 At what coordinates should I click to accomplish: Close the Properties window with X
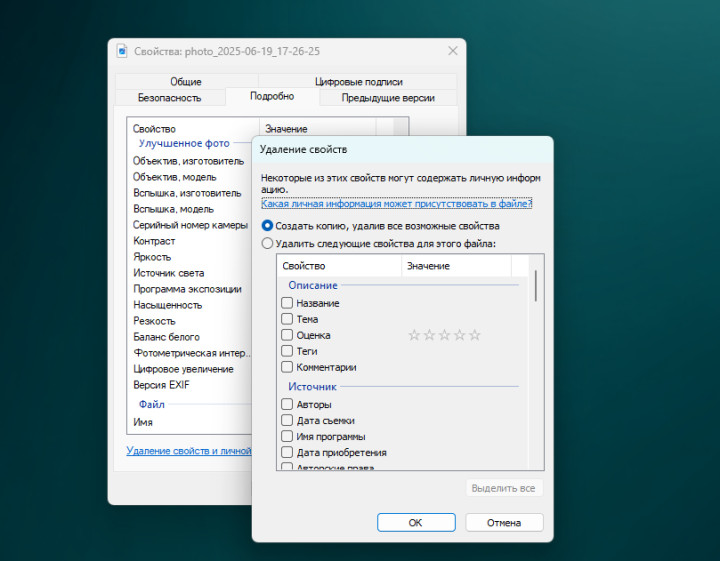(x=453, y=51)
